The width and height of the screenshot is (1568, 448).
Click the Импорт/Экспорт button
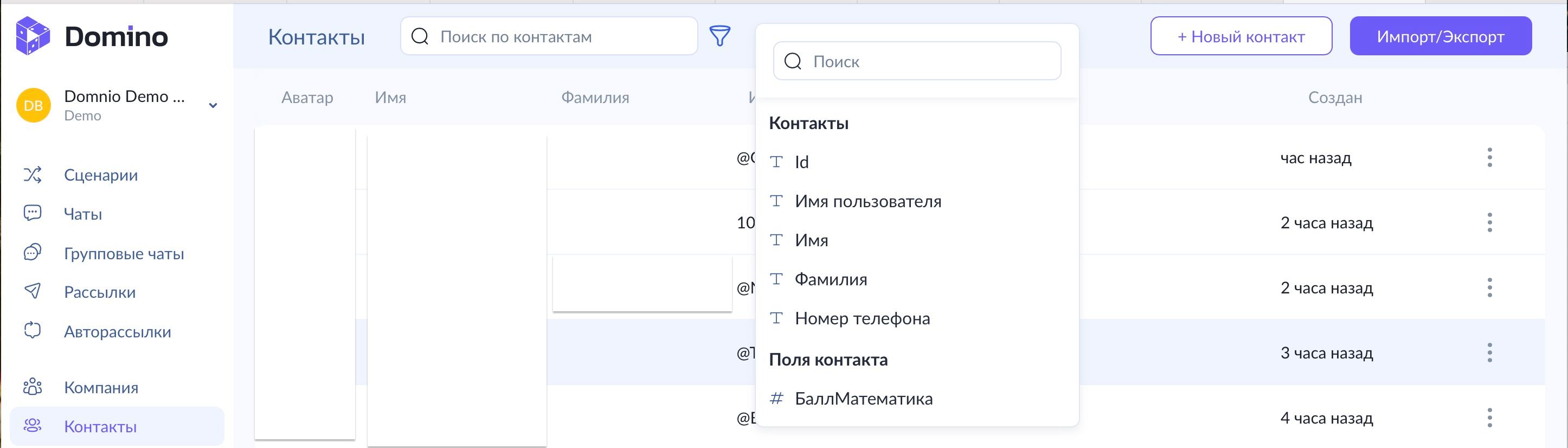pyautogui.click(x=1440, y=36)
